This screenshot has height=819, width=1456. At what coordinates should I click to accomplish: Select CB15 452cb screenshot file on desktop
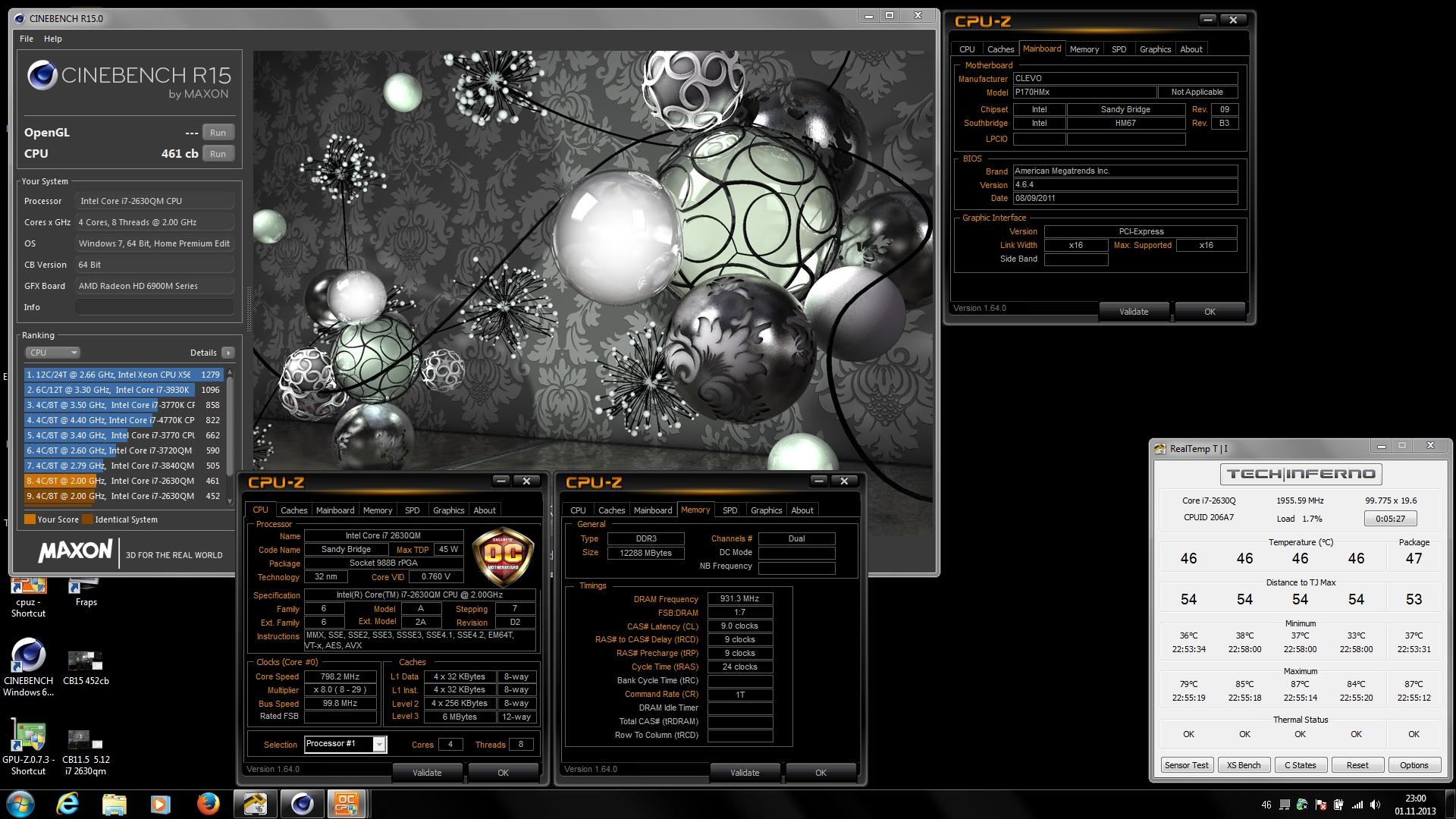click(86, 667)
